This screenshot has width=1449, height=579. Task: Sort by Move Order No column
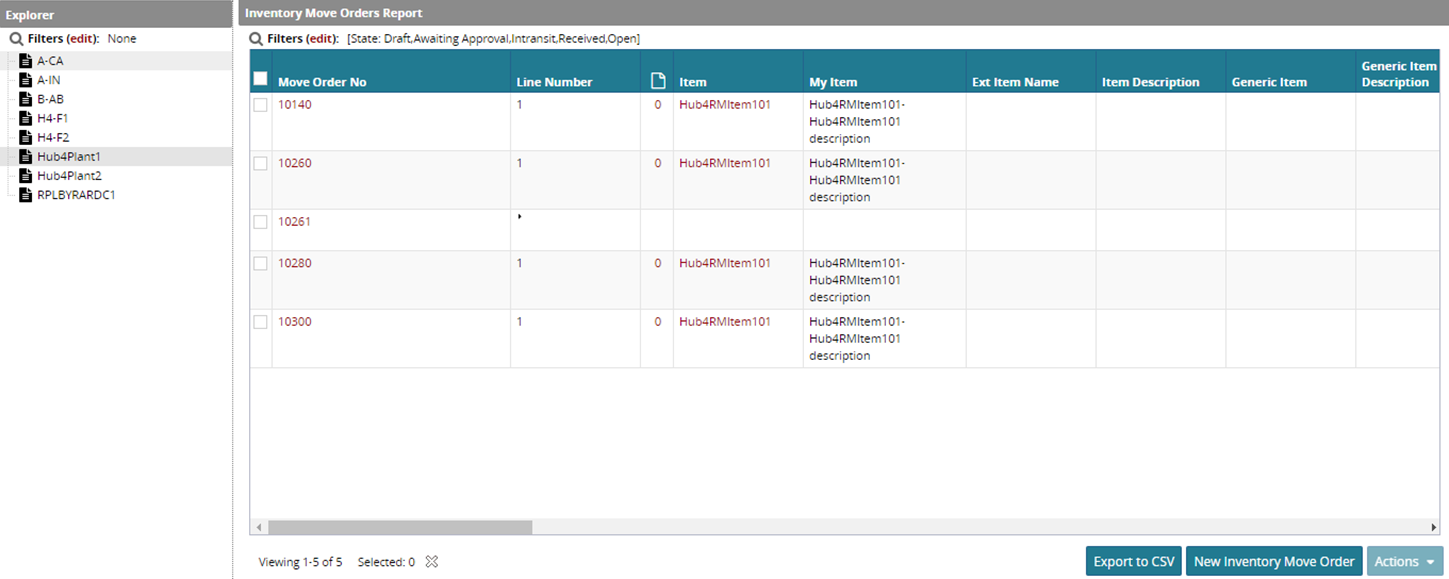[x=322, y=82]
